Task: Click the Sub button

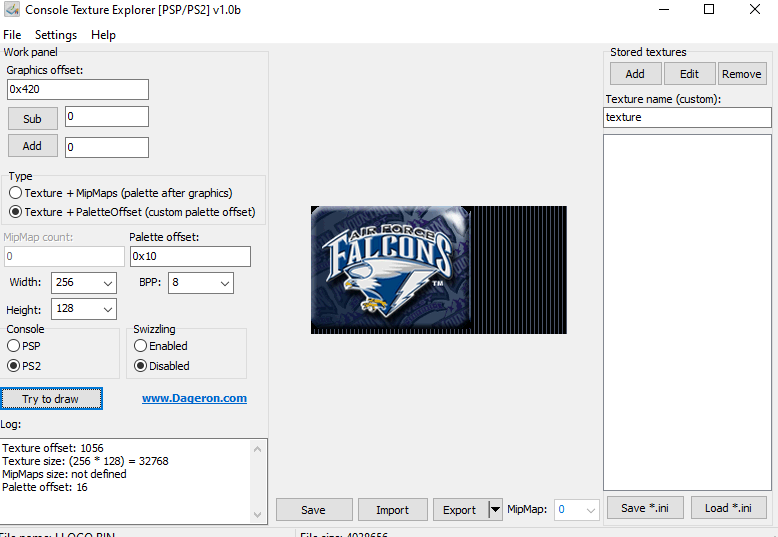Action: 33,119
